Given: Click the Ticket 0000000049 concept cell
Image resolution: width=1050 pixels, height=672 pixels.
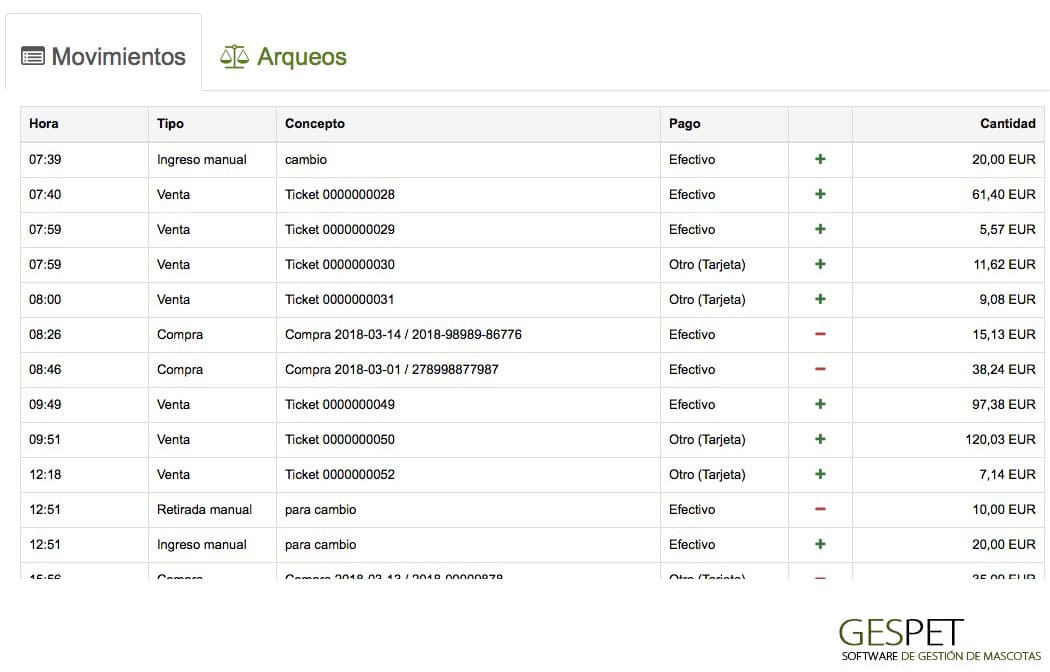Looking at the screenshot, I should [x=468, y=404].
